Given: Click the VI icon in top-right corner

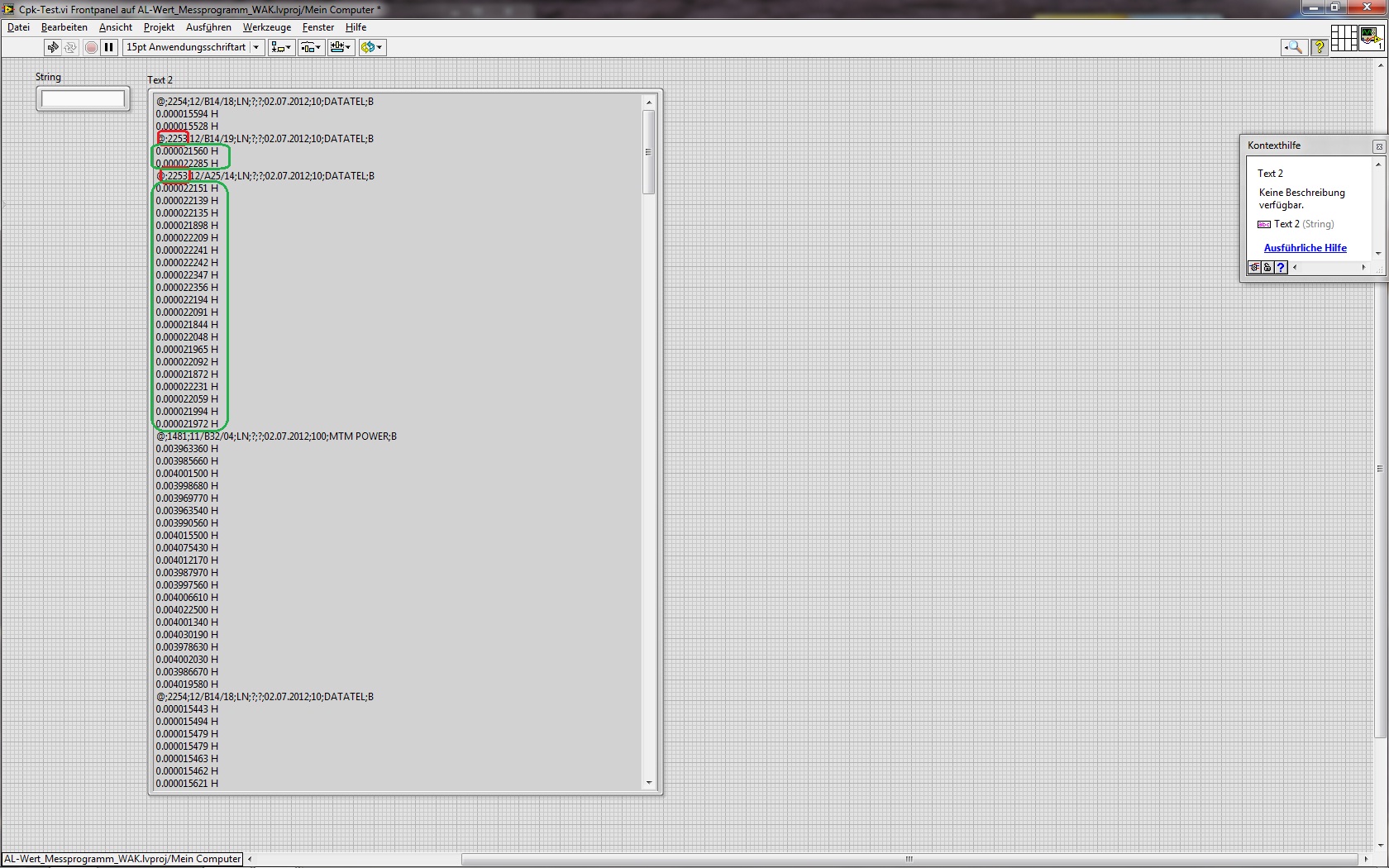Looking at the screenshot, I should pos(1371,38).
